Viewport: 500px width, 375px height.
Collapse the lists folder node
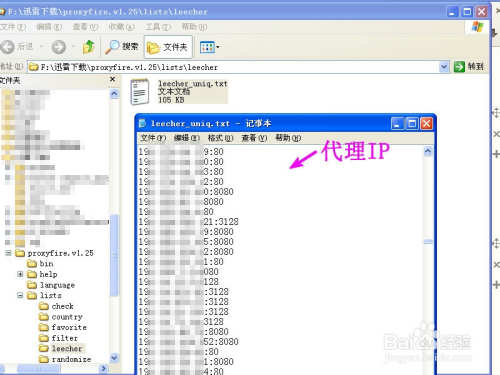20,295
